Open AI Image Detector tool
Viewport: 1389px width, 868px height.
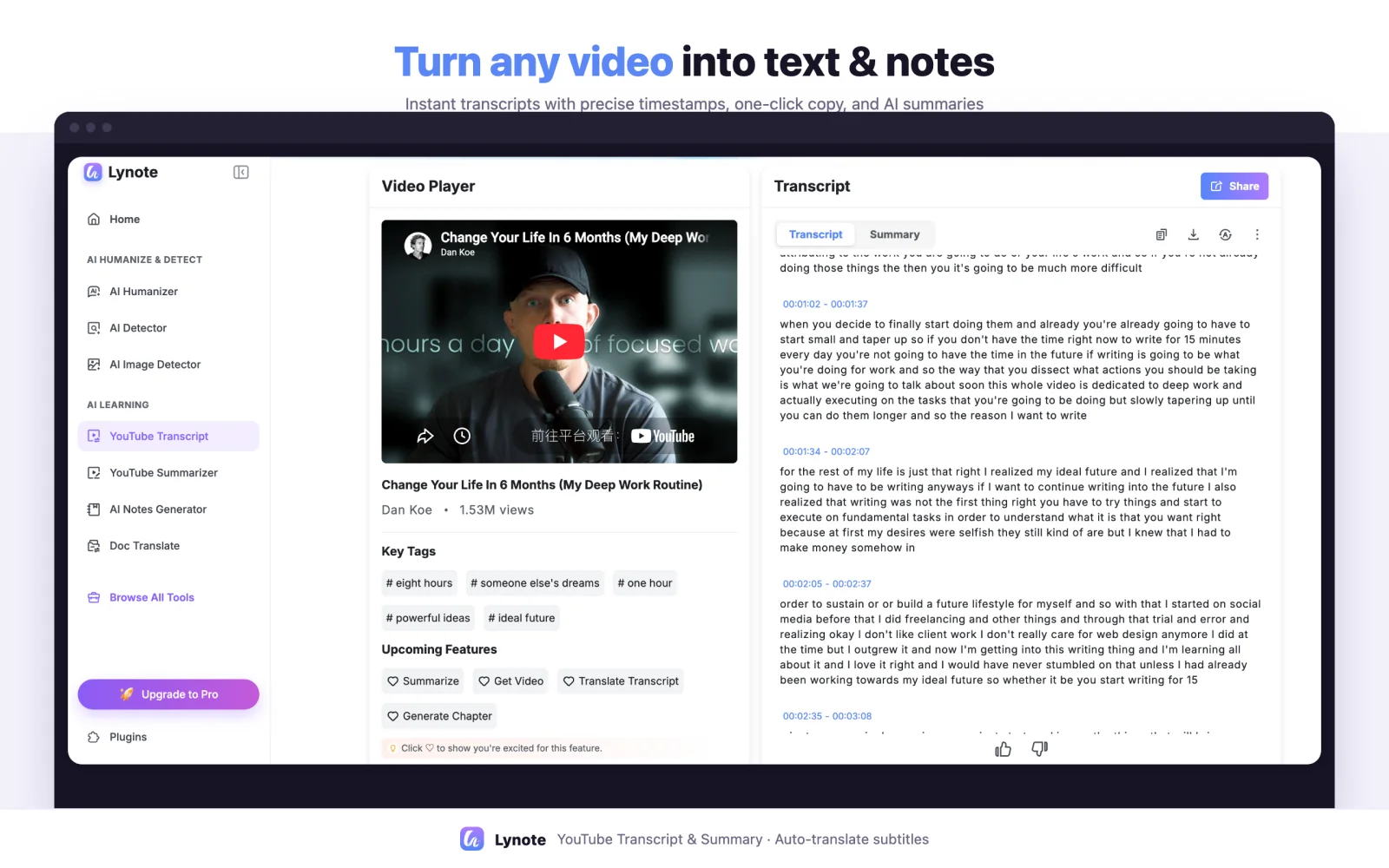(168, 365)
